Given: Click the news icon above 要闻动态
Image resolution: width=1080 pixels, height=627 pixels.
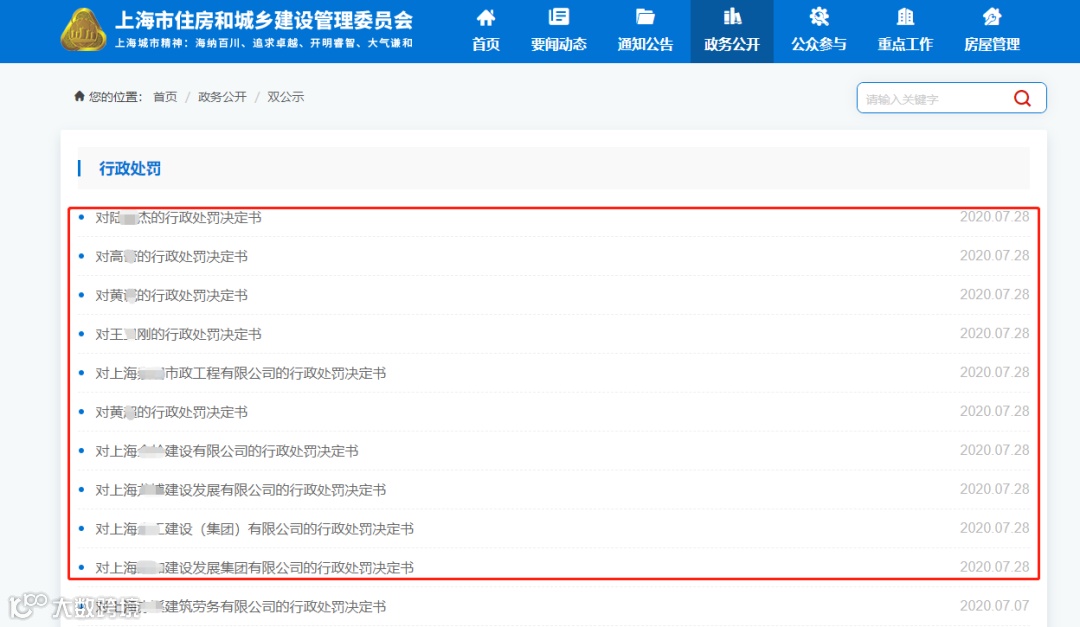Looking at the screenshot, I should click(x=559, y=17).
